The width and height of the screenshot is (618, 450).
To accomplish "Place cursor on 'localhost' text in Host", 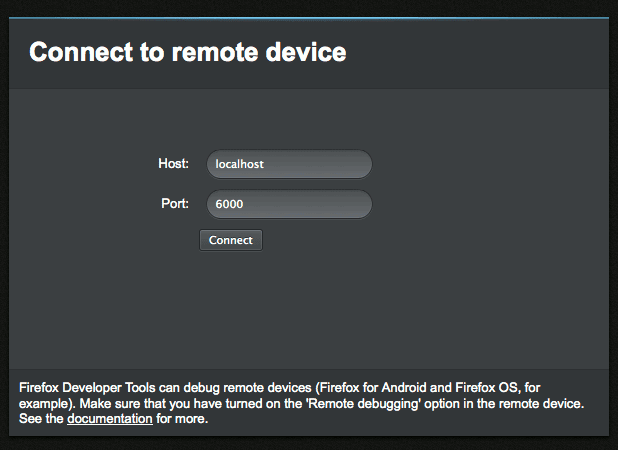I will 239,164.
